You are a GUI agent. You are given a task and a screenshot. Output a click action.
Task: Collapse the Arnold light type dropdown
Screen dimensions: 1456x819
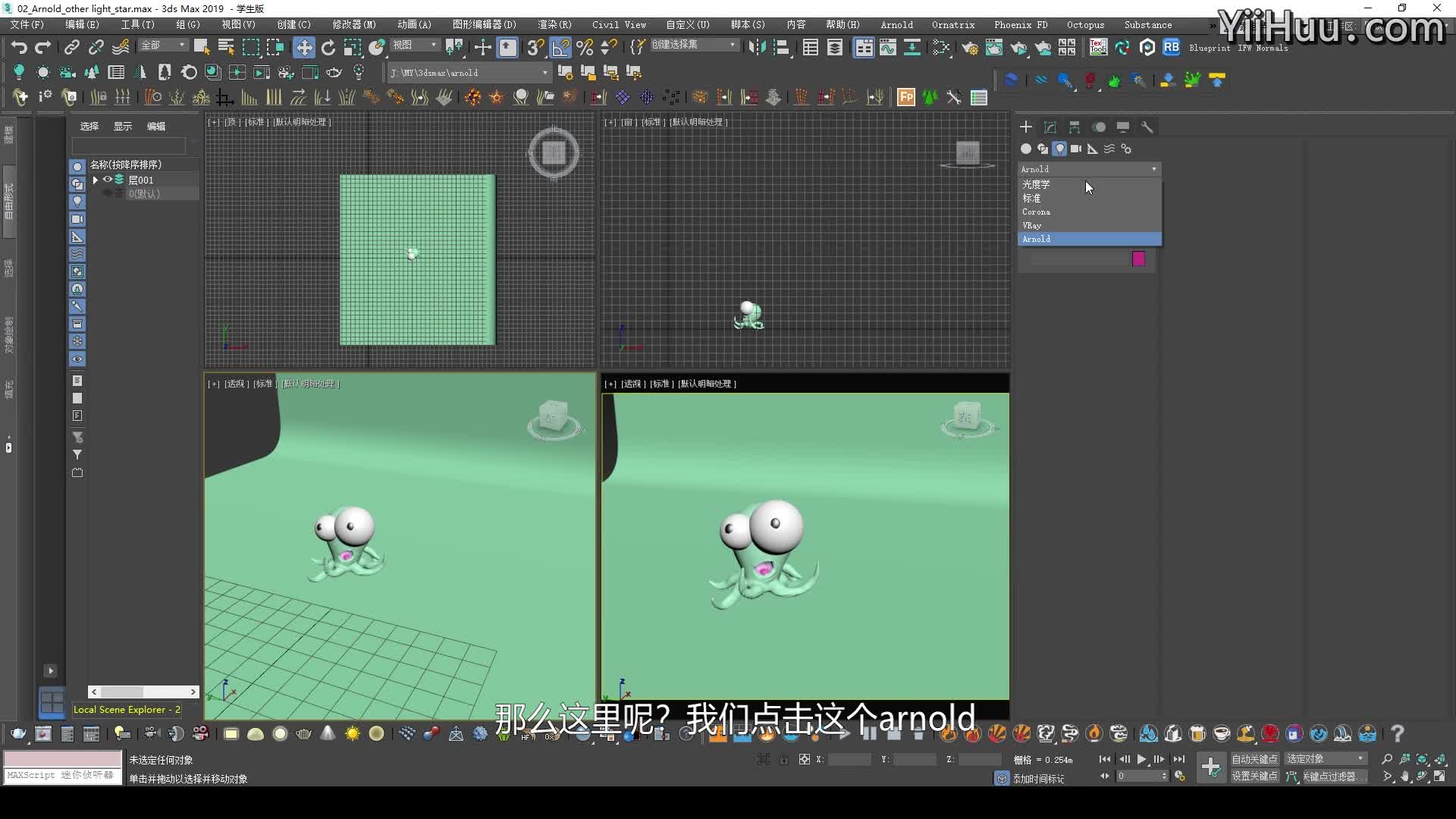pos(1089,169)
